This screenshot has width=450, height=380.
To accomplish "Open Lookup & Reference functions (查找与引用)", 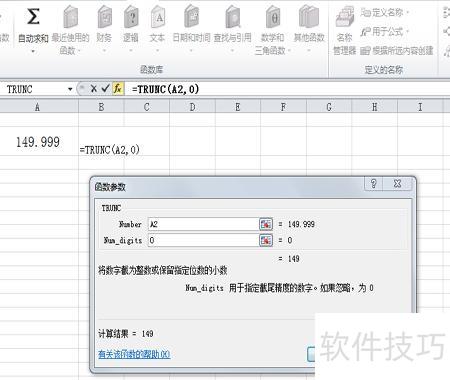I will [232, 29].
